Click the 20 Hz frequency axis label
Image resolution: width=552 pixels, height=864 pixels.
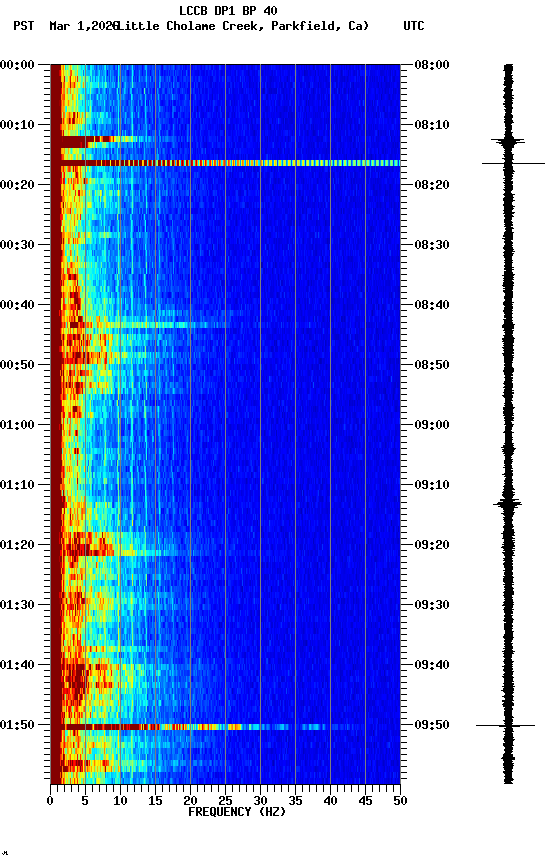tap(190, 801)
